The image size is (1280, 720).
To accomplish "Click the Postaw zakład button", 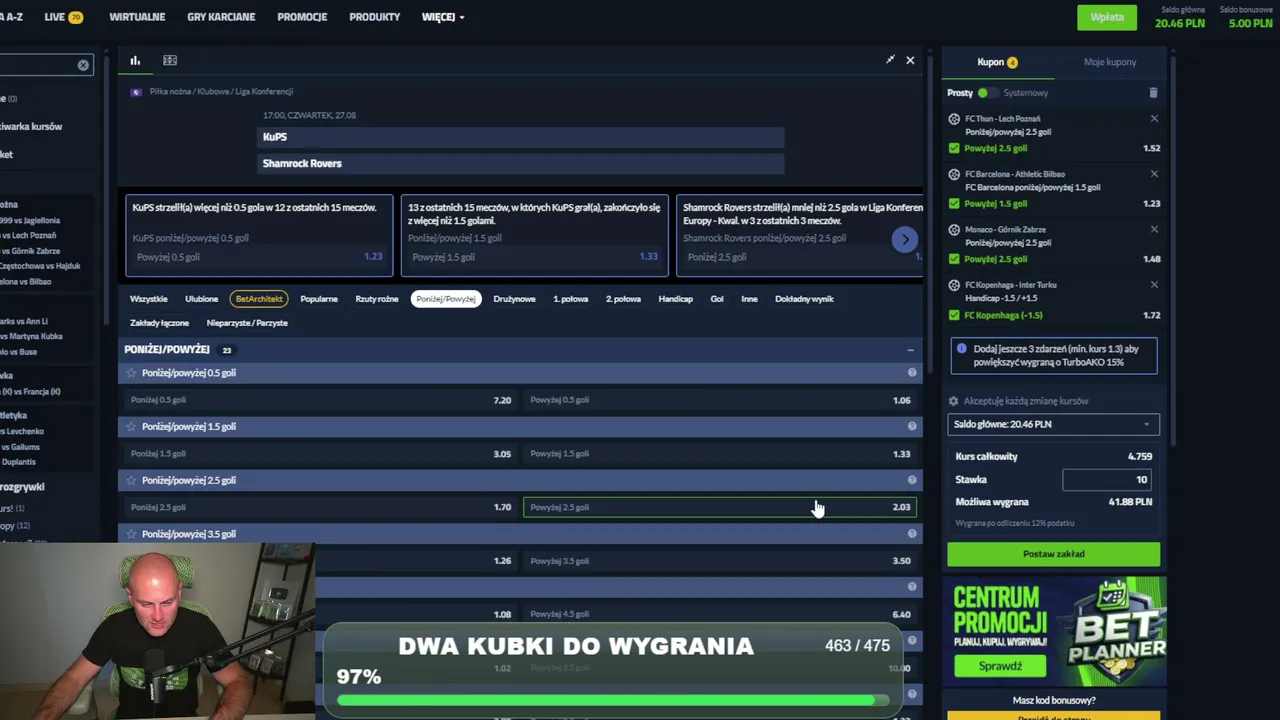I will 1054,554.
